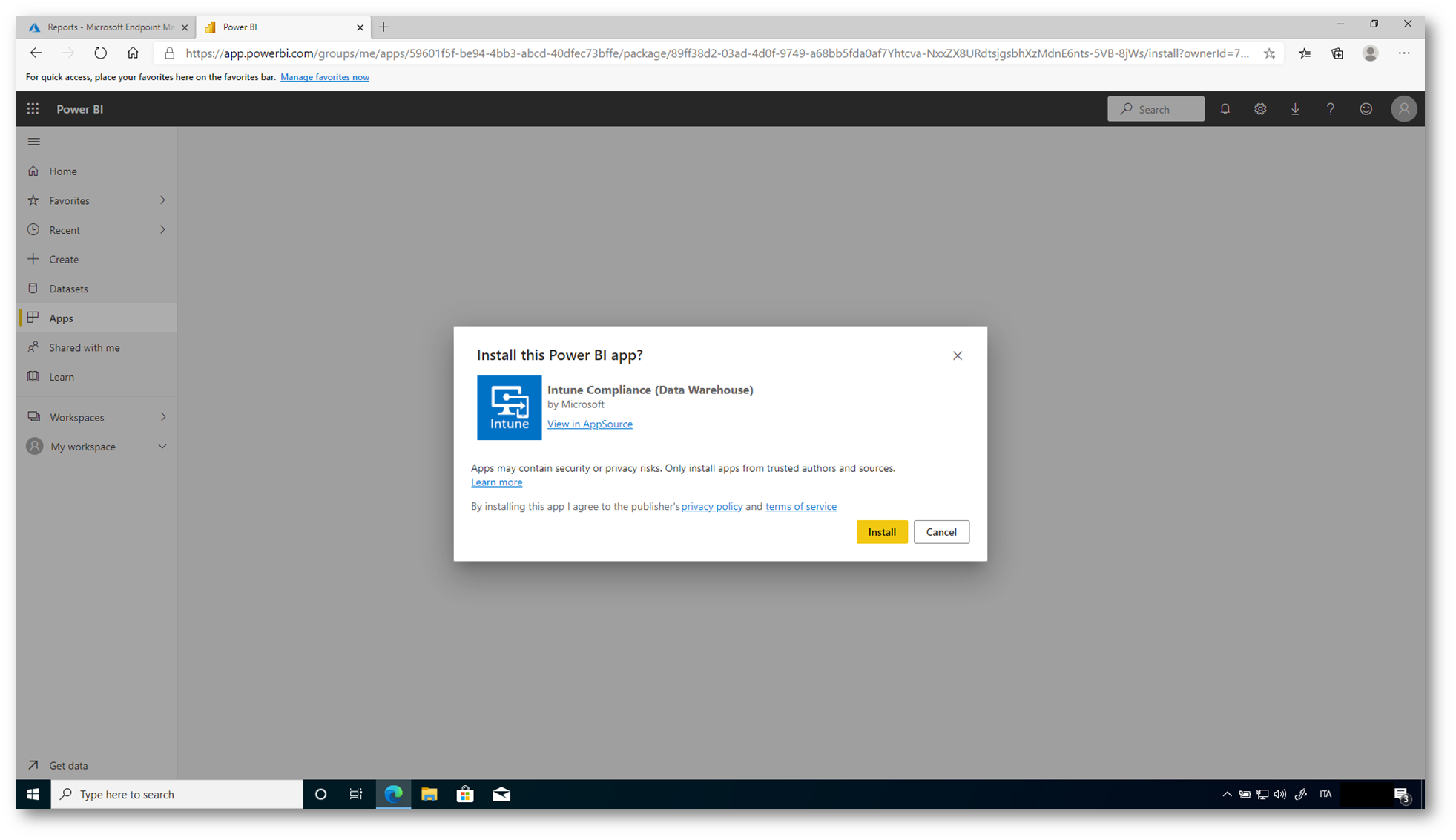
Task: Open the browser profile icon
Action: pyautogui.click(x=1370, y=53)
